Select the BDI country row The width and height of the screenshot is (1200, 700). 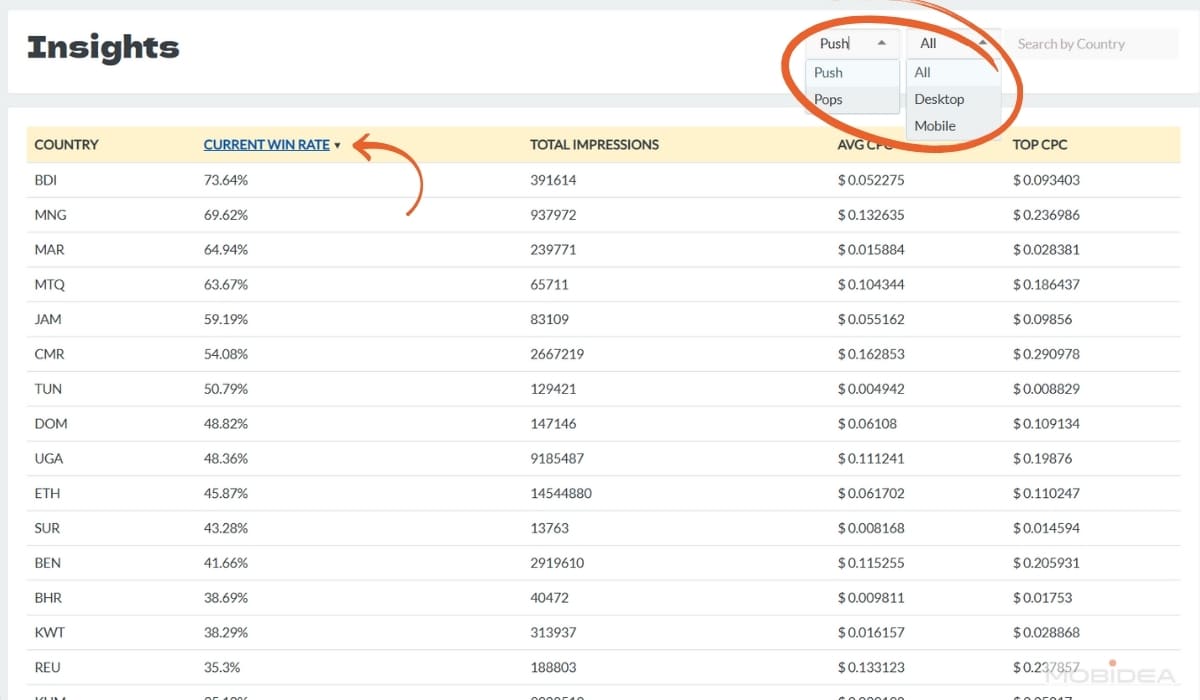pyautogui.click(x=47, y=180)
